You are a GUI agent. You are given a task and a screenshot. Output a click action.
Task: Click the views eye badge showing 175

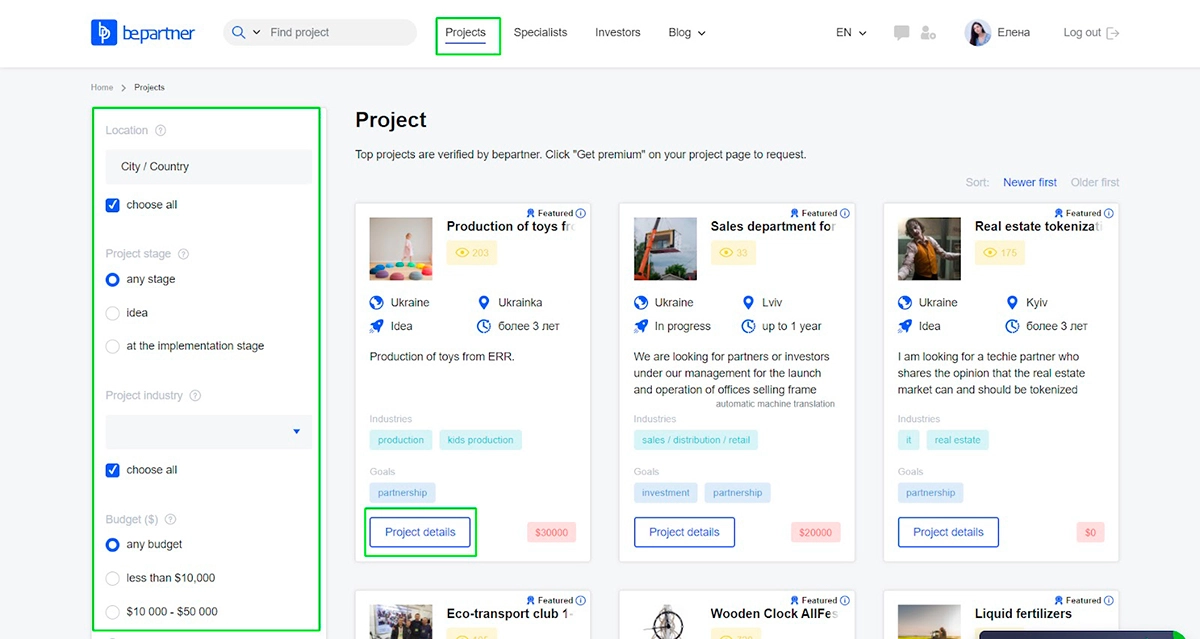point(1000,253)
